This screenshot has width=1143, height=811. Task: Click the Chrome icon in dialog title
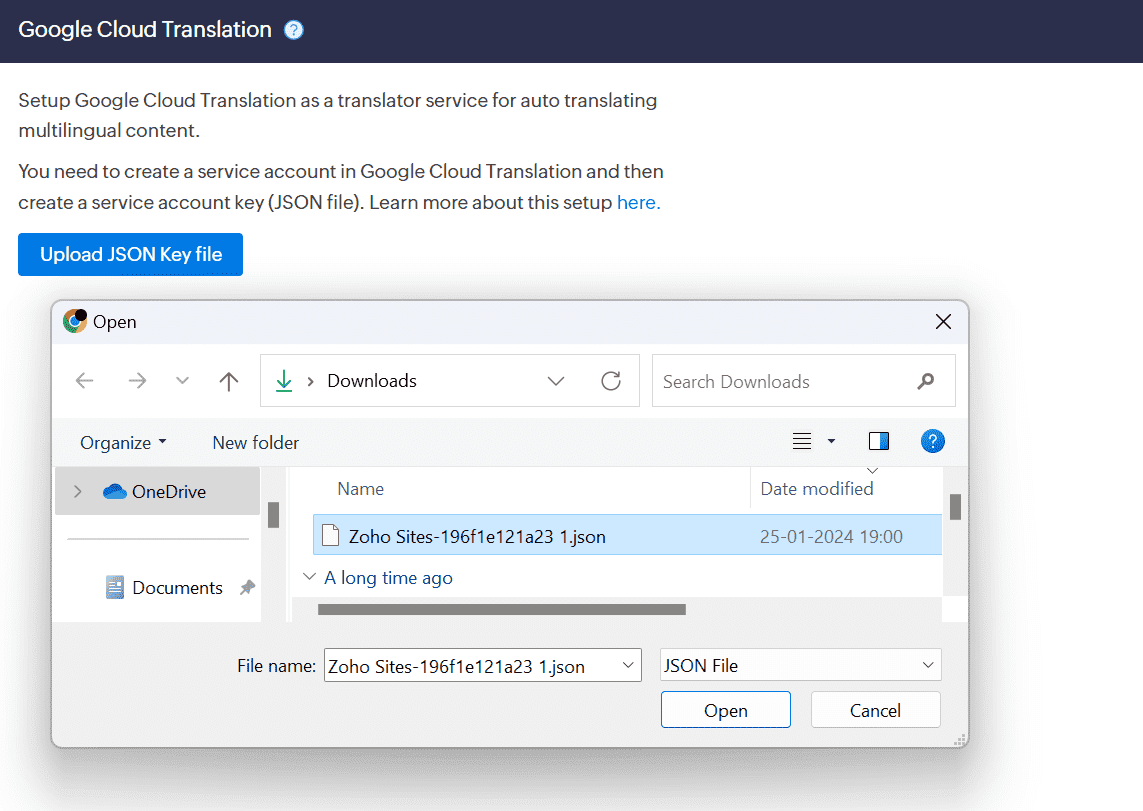74,321
